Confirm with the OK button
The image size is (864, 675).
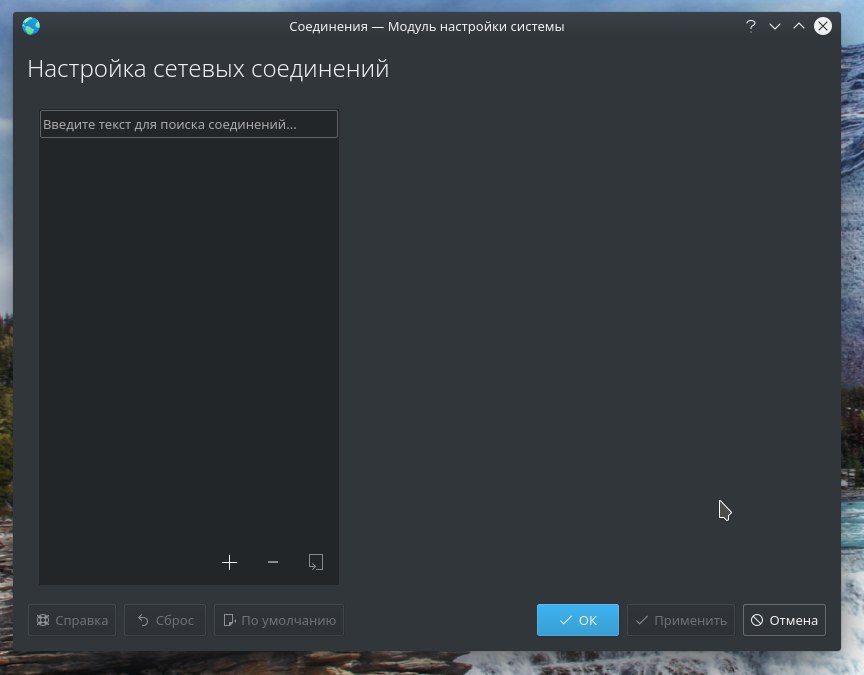coord(577,620)
